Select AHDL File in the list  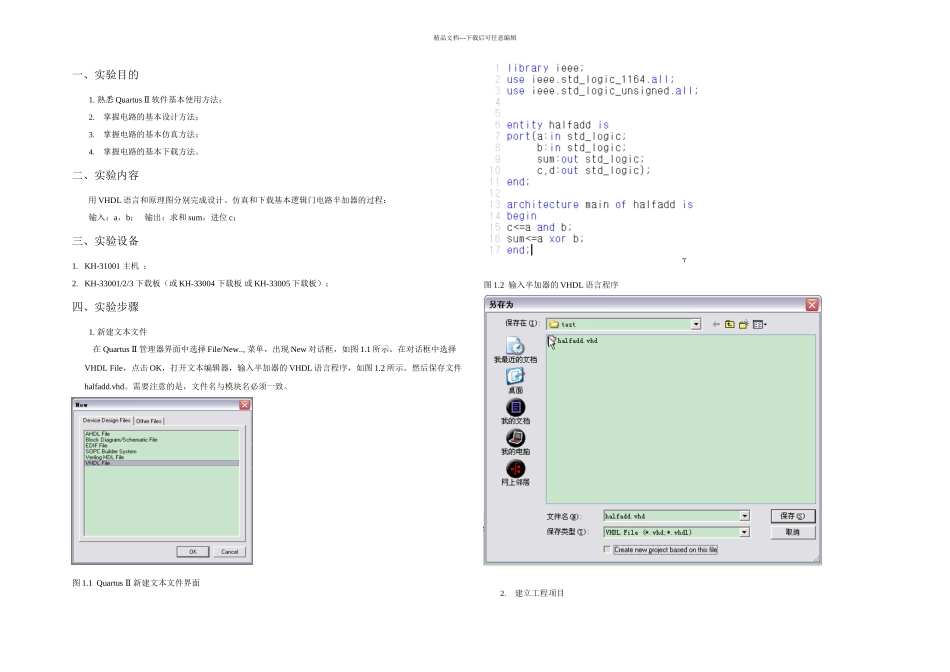(x=161, y=434)
